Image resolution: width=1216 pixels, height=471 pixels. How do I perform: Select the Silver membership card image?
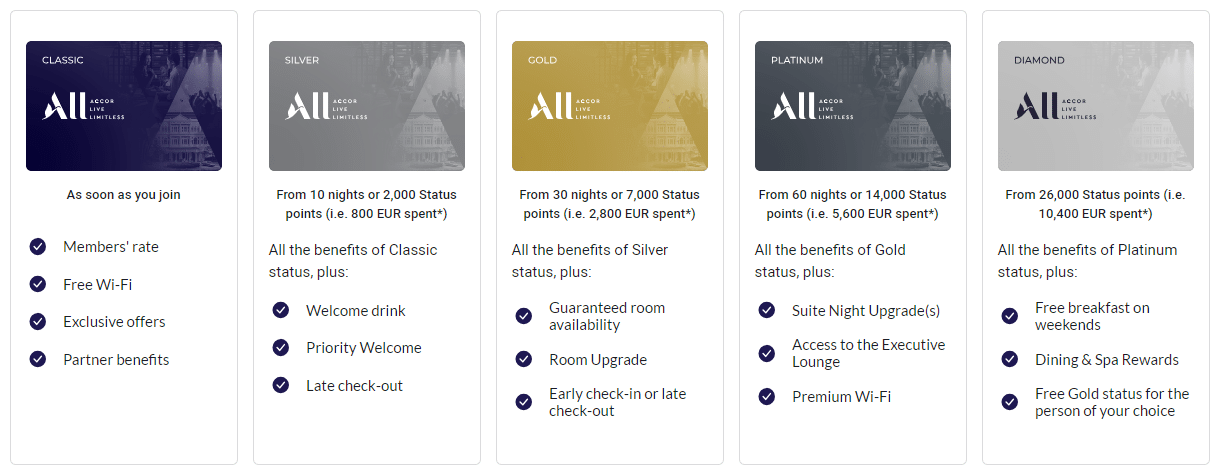pyautogui.click(x=367, y=106)
